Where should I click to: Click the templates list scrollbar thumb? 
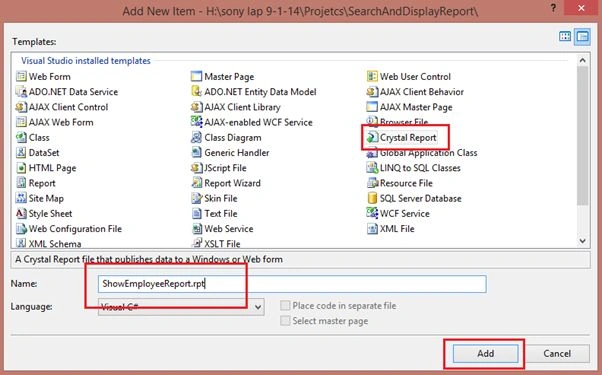coord(582,135)
